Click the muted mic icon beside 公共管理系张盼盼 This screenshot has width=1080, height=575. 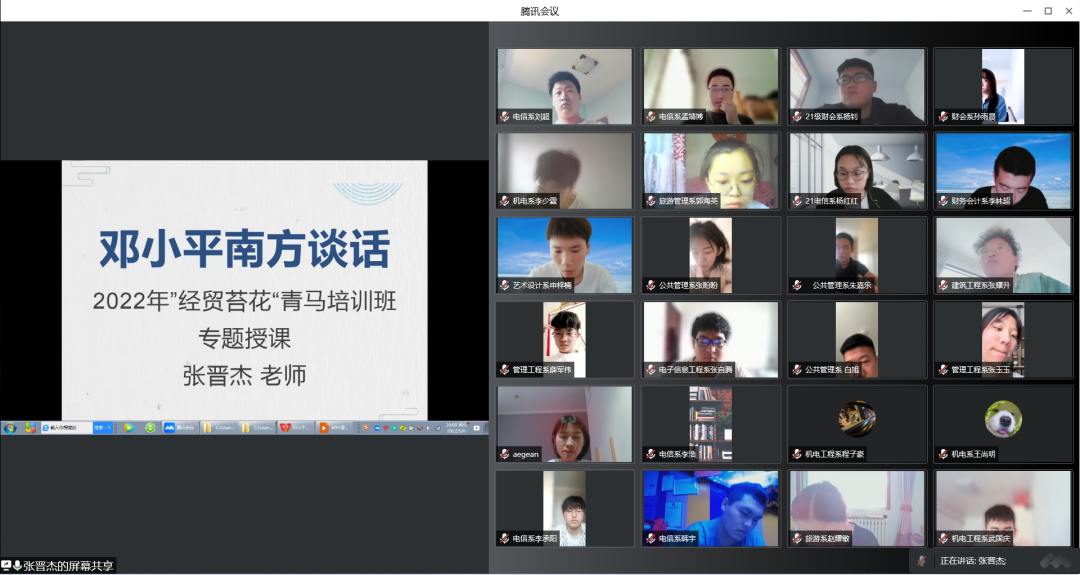651,285
